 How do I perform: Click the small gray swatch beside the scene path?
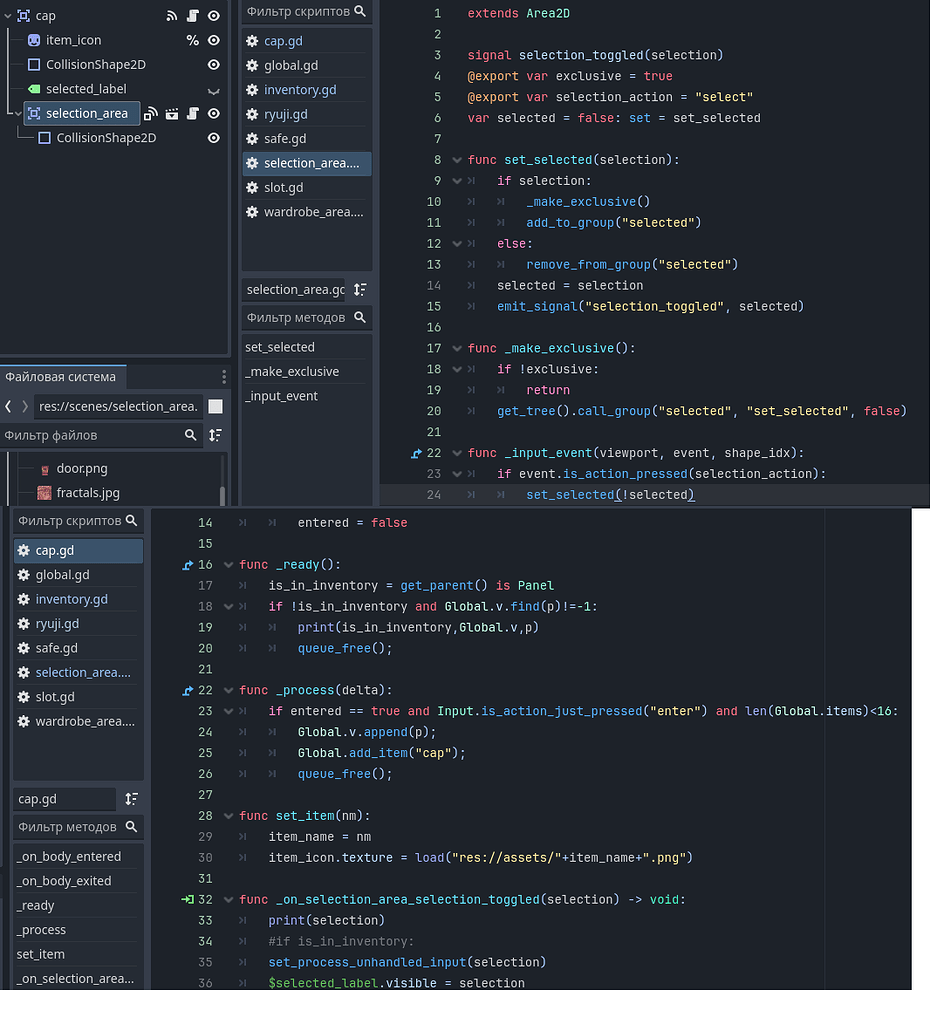click(x=216, y=407)
